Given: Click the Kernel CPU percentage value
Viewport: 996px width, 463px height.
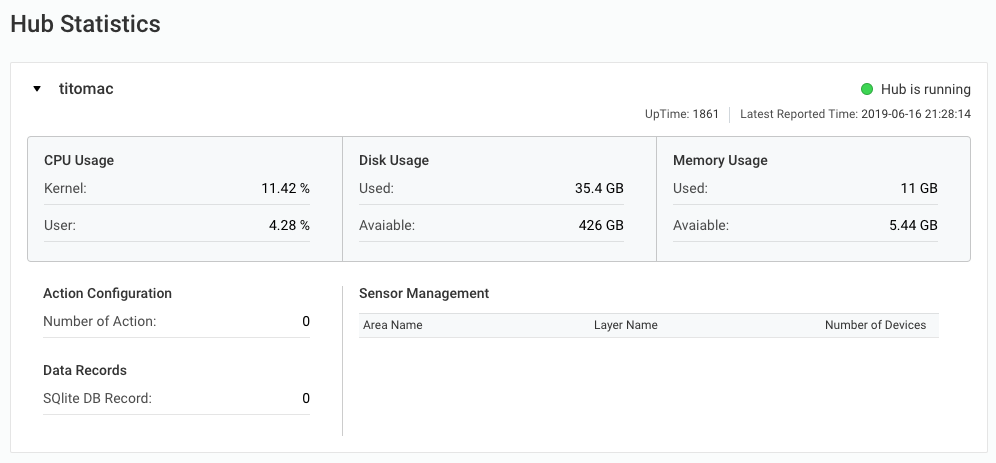Looking at the screenshot, I should tap(285, 188).
